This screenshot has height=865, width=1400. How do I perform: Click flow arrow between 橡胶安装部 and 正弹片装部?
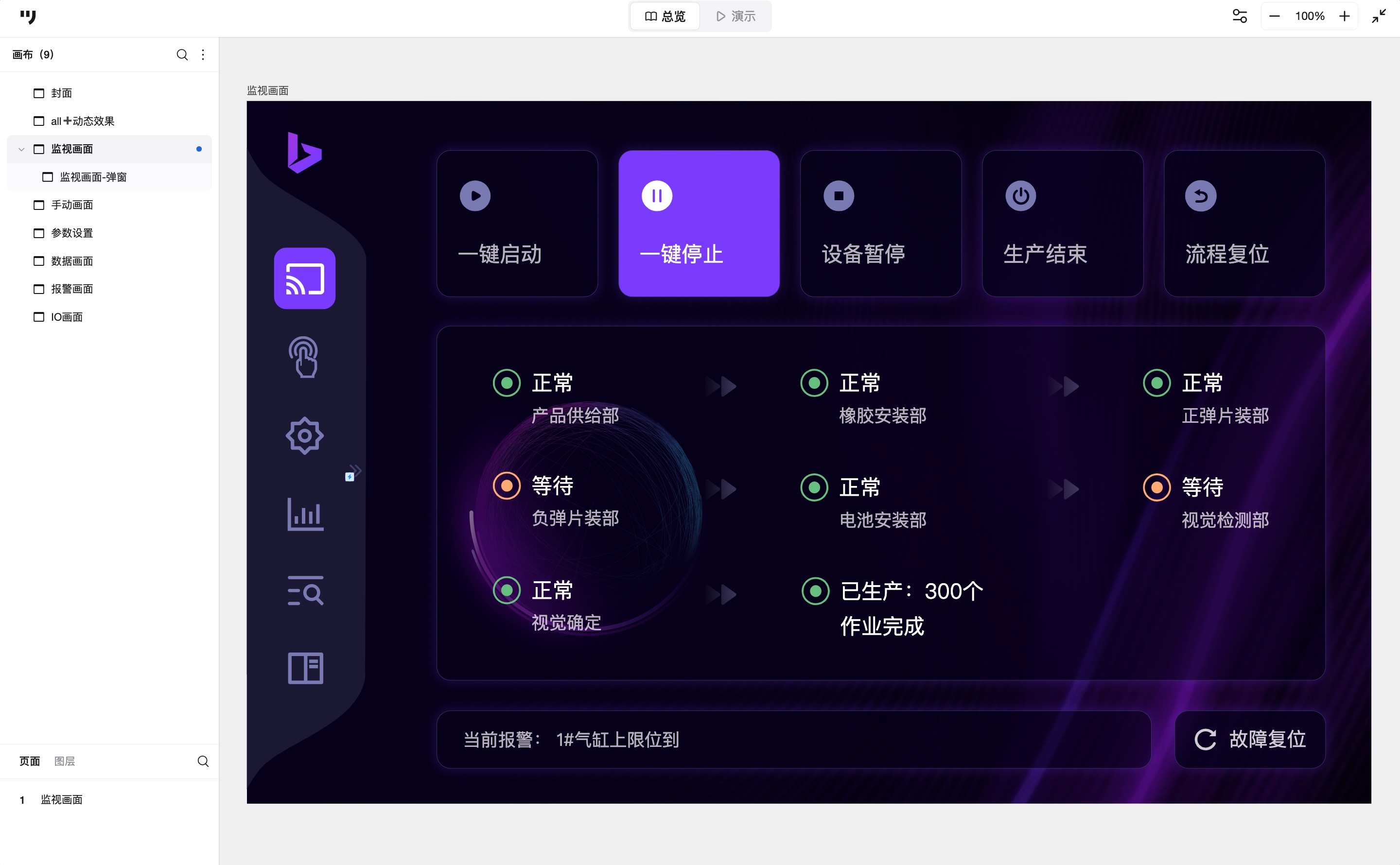pyautogui.click(x=1064, y=386)
